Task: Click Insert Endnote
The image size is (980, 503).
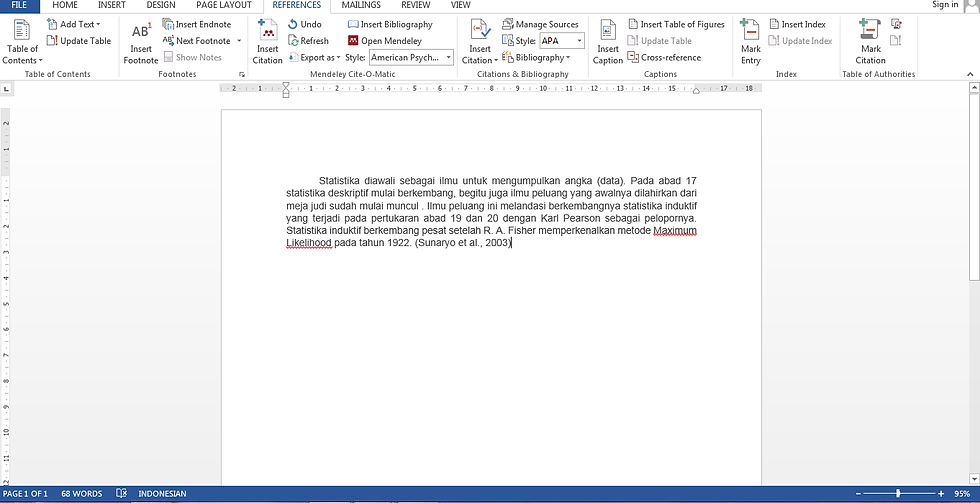Action: 197,24
